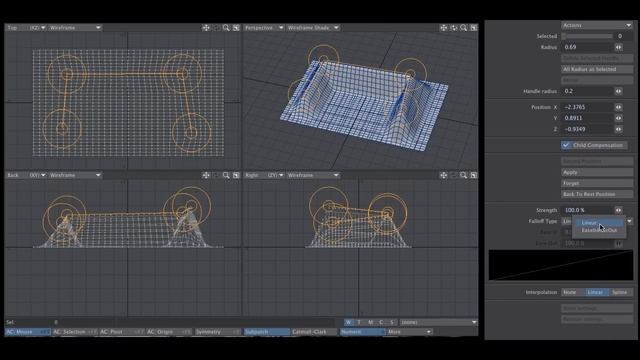The width and height of the screenshot is (640, 360).
Task: Open the Wireframe Shade display dropdown
Action: coord(313,28)
